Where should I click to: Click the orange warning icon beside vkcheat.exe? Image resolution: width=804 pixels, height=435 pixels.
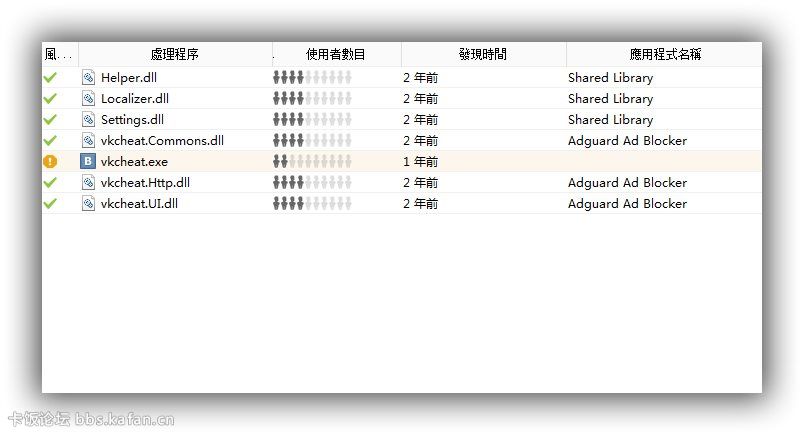click(x=50, y=162)
